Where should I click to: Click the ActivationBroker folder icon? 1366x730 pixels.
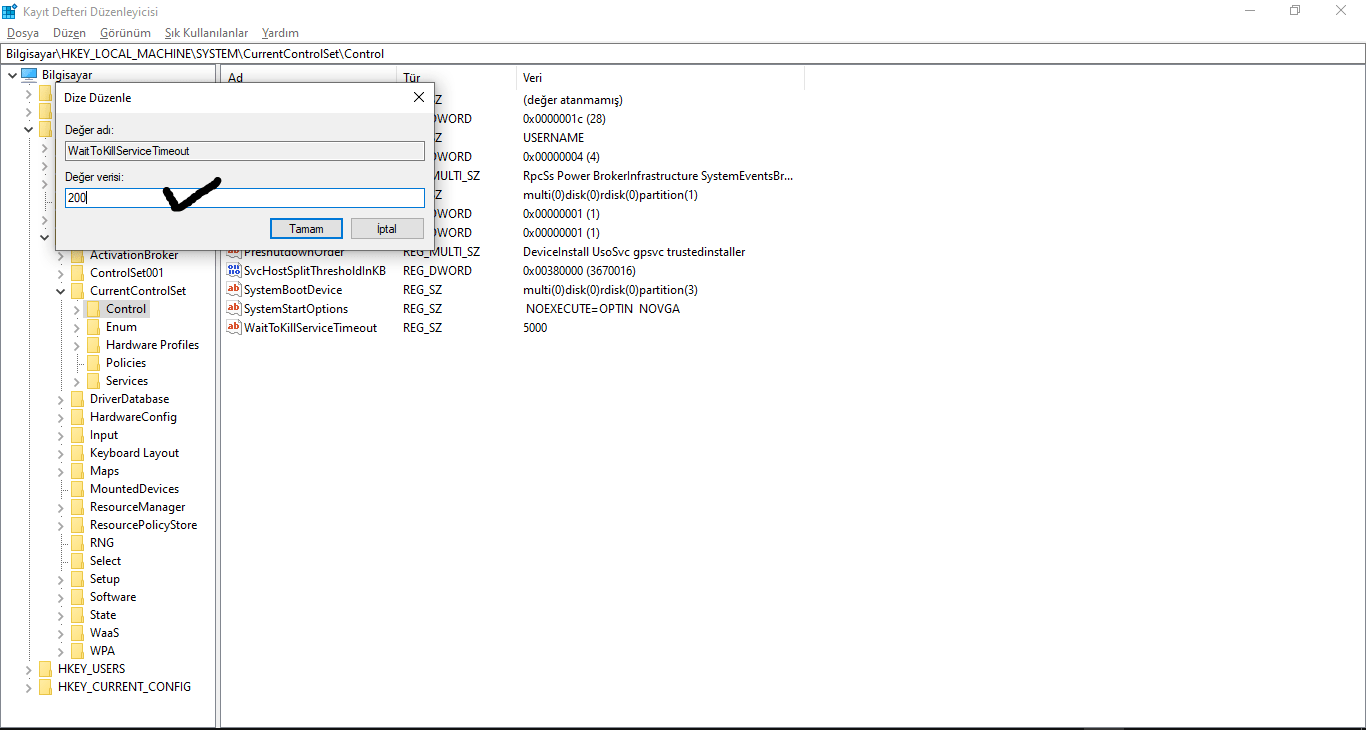click(x=78, y=255)
